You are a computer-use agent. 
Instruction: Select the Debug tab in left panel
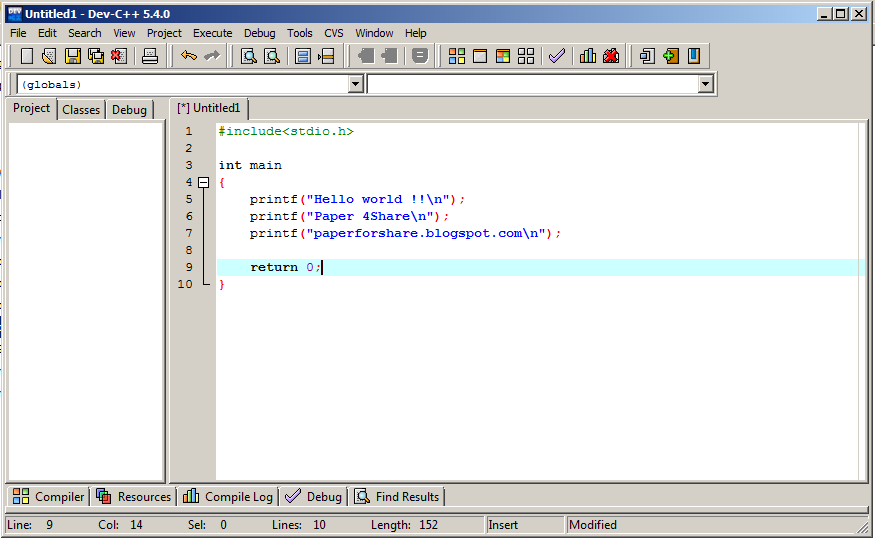tap(129, 110)
